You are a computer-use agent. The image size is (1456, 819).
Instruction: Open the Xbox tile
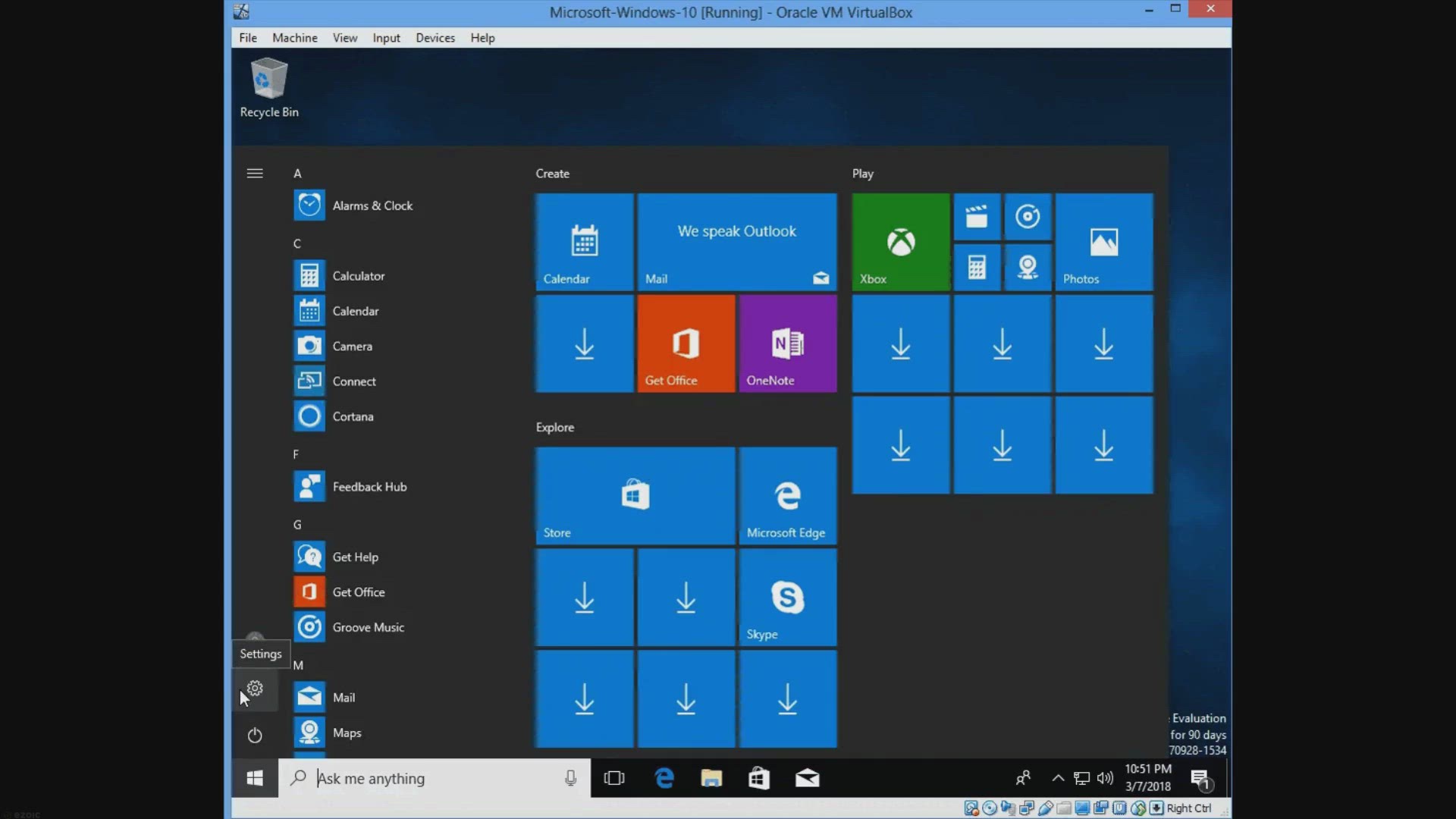[900, 242]
